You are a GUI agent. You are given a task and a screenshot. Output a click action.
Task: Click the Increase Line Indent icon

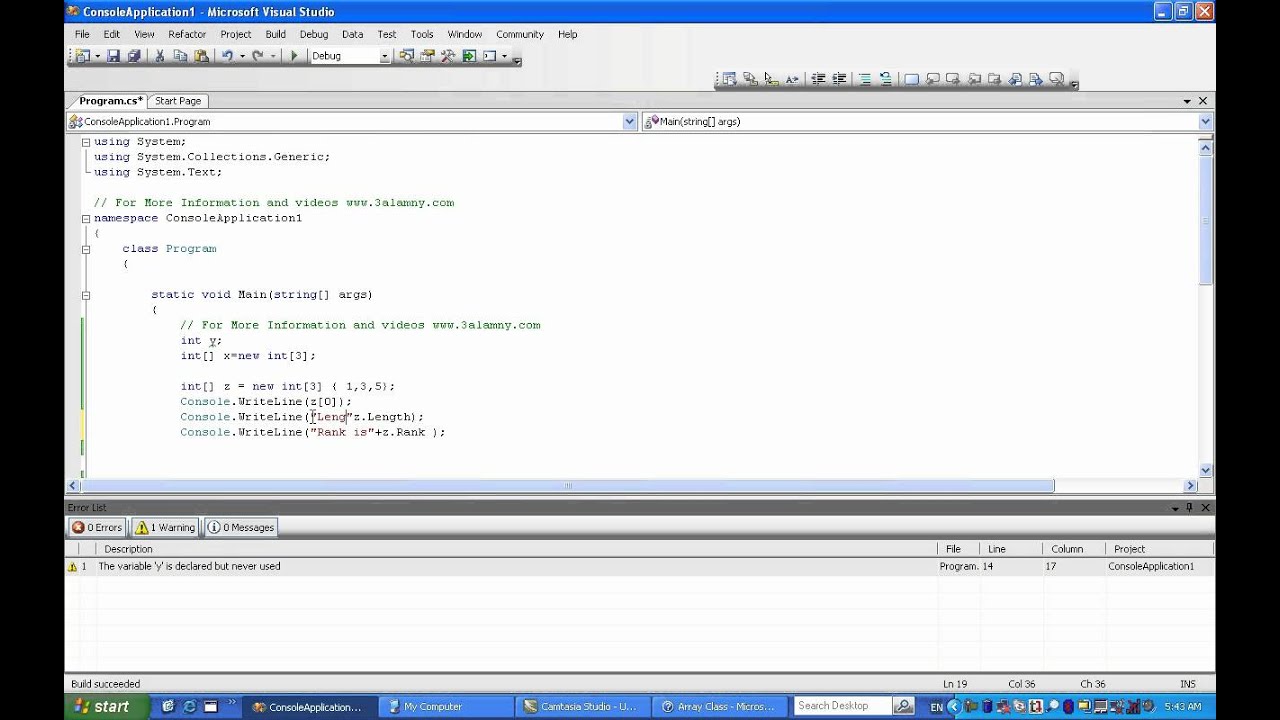coord(839,79)
